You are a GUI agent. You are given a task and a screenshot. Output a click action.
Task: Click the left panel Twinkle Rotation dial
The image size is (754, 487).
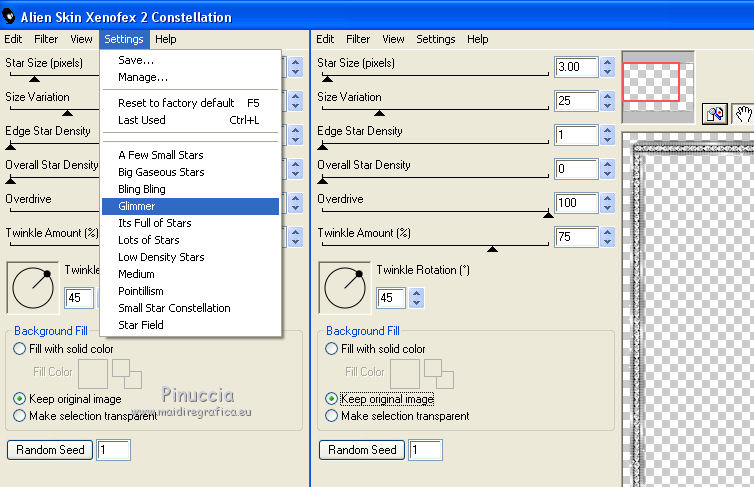(33, 288)
